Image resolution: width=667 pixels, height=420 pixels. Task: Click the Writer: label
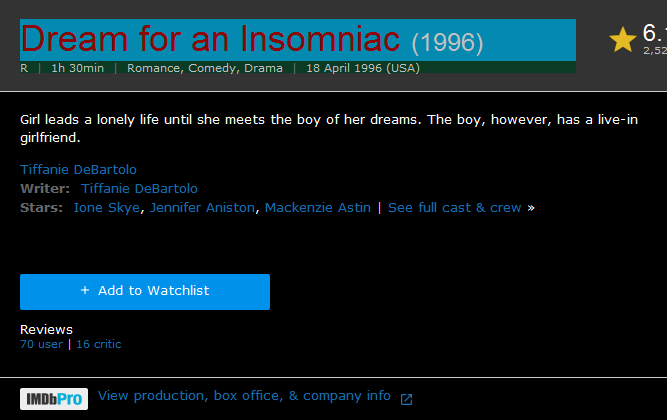click(45, 189)
